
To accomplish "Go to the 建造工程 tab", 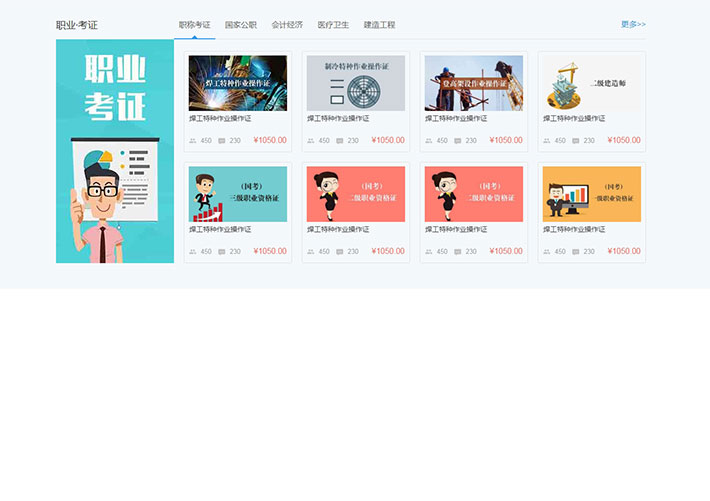I will 379,24.
